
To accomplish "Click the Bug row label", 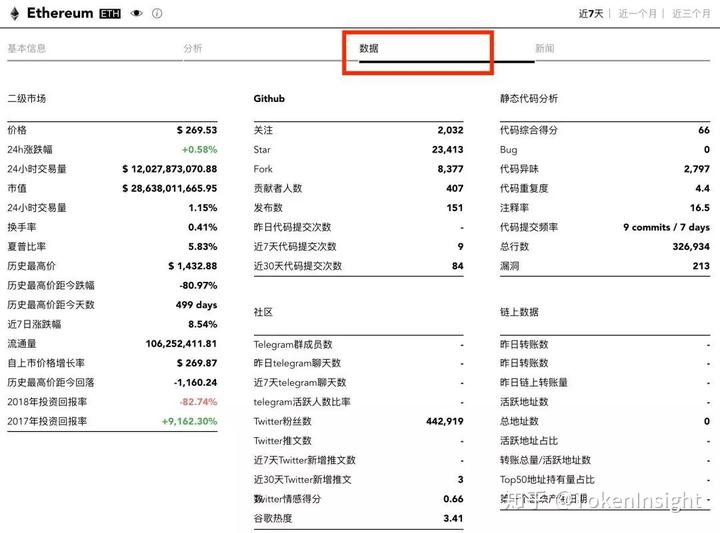I will tap(509, 150).
